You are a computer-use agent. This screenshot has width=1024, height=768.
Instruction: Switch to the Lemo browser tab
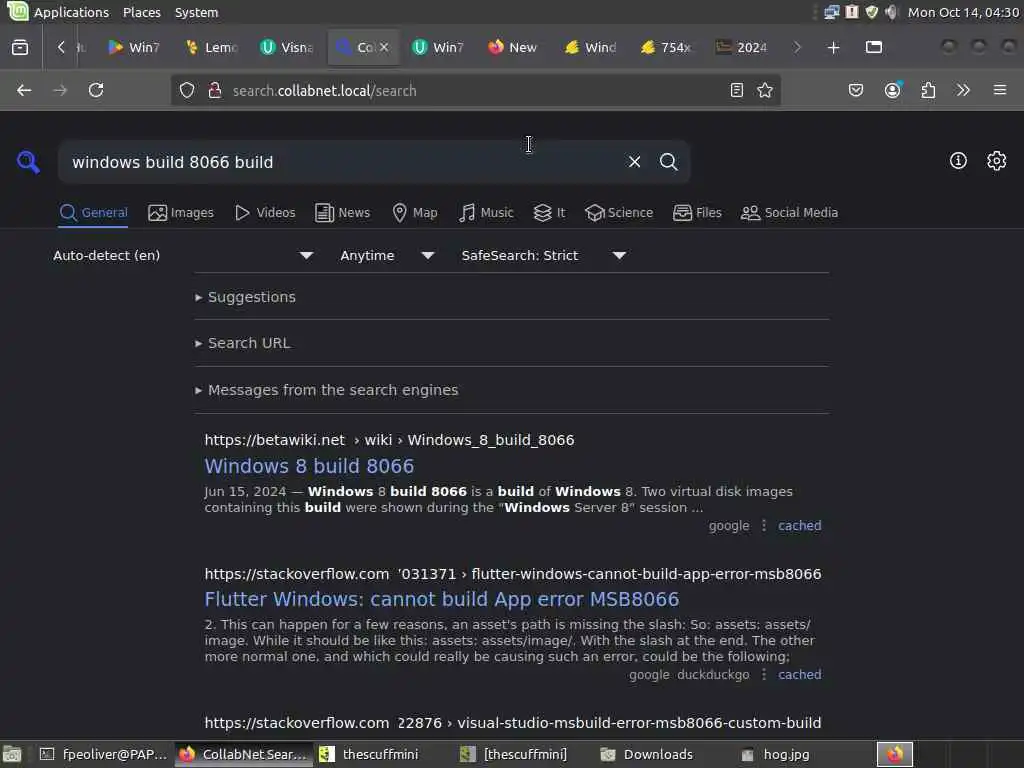(x=211, y=47)
